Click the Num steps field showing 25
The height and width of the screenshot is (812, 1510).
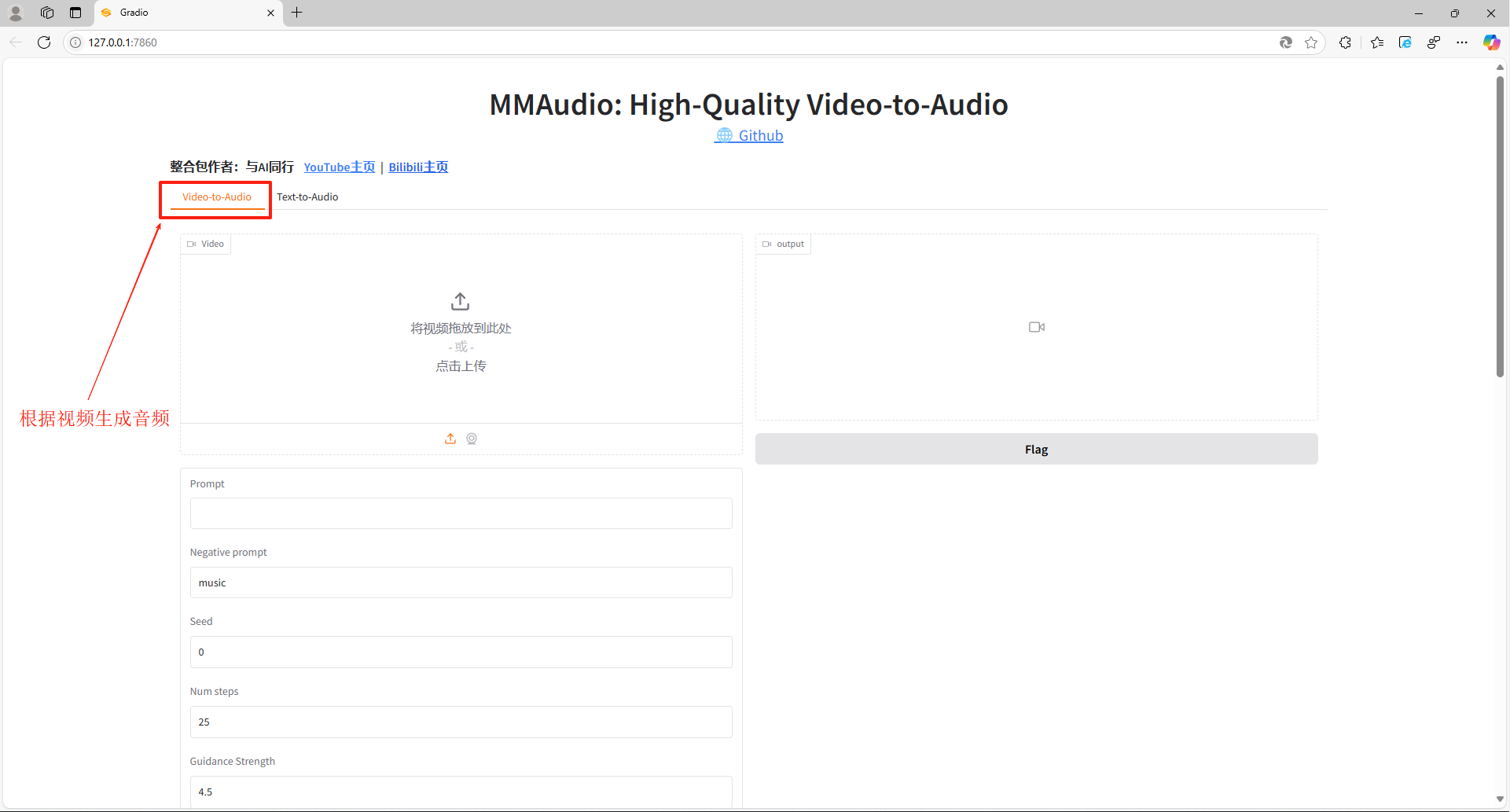(461, 722)
